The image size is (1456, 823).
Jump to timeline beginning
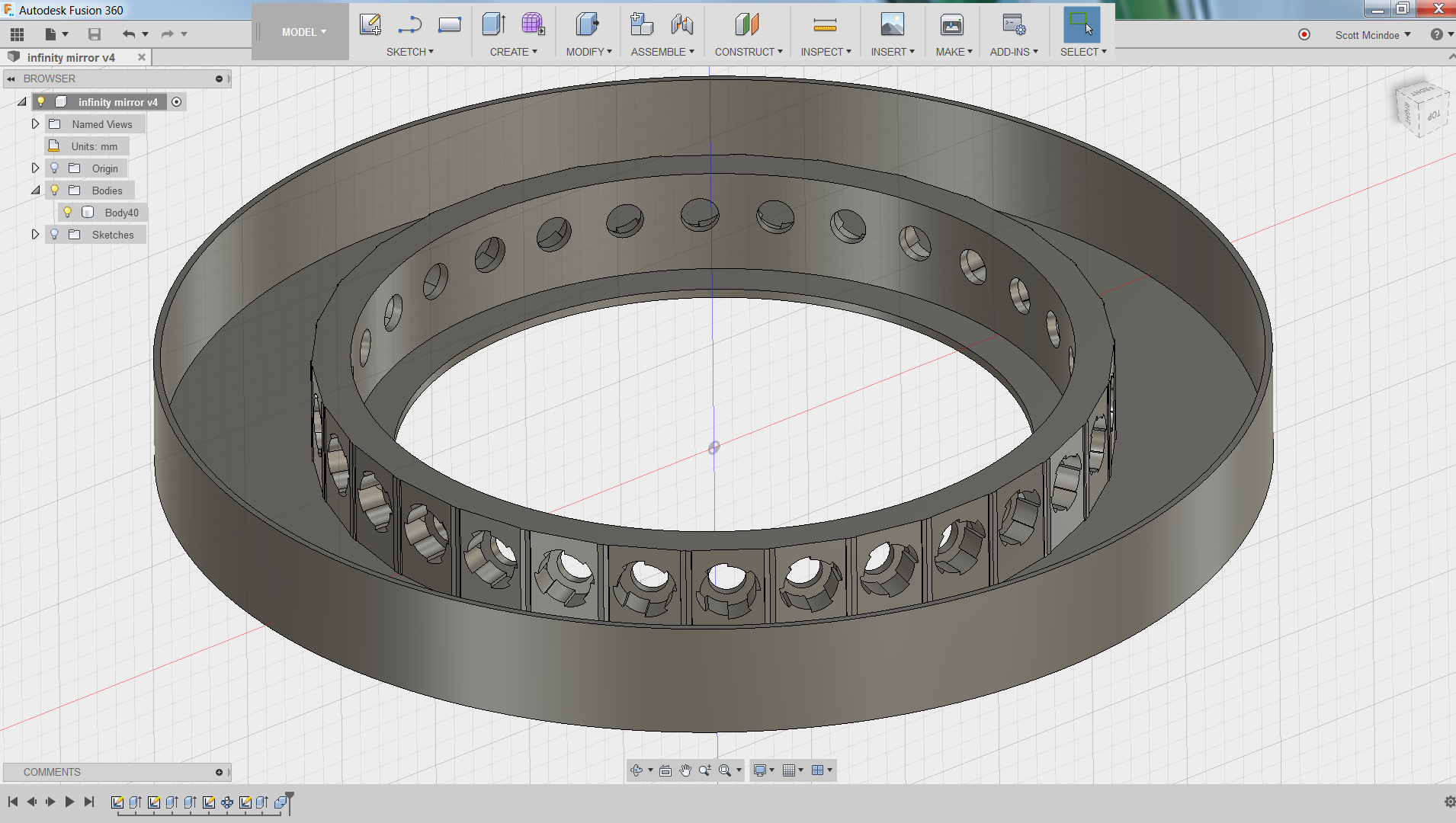[x=13, y=802]
